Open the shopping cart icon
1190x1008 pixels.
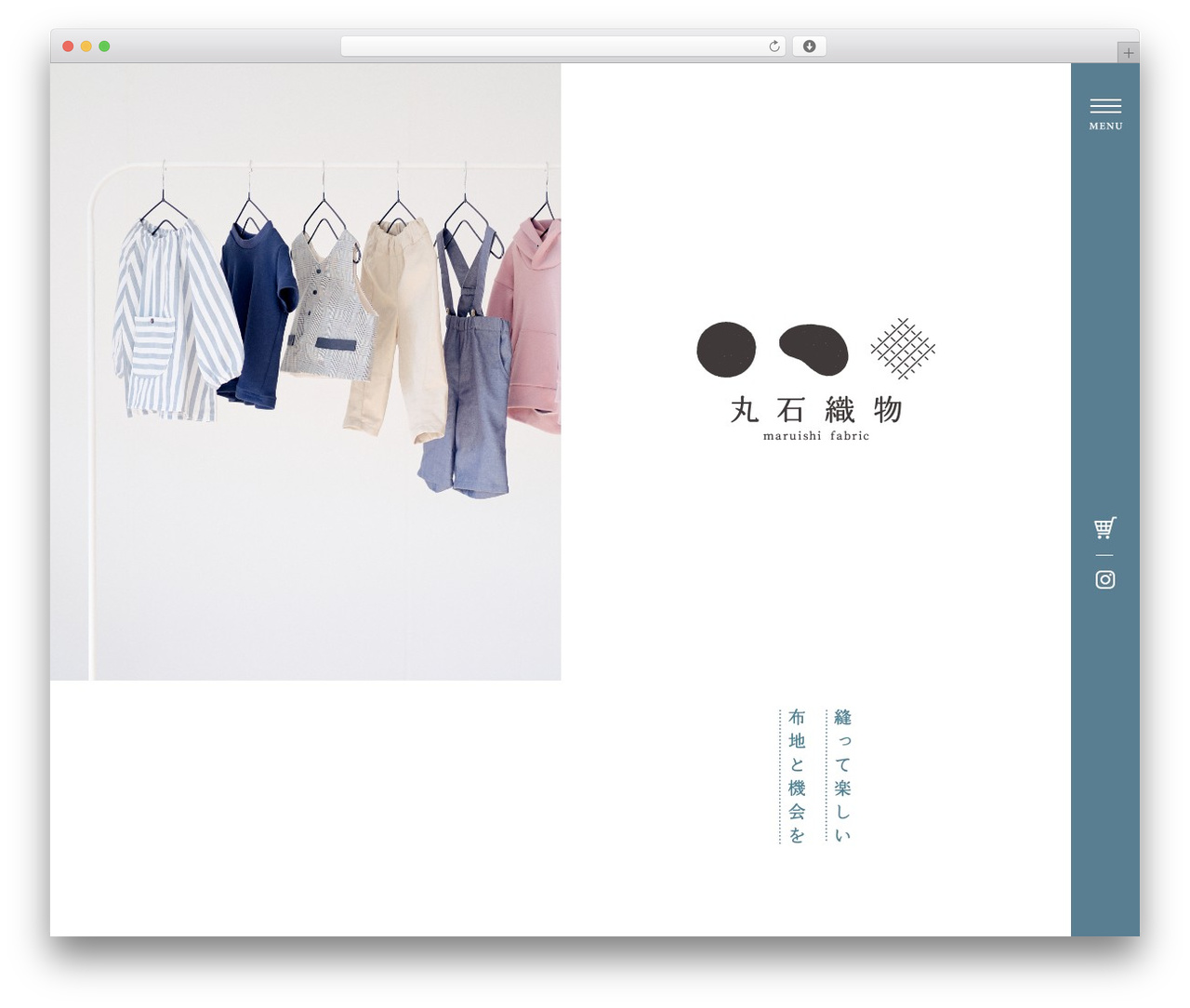(1104, 528)
